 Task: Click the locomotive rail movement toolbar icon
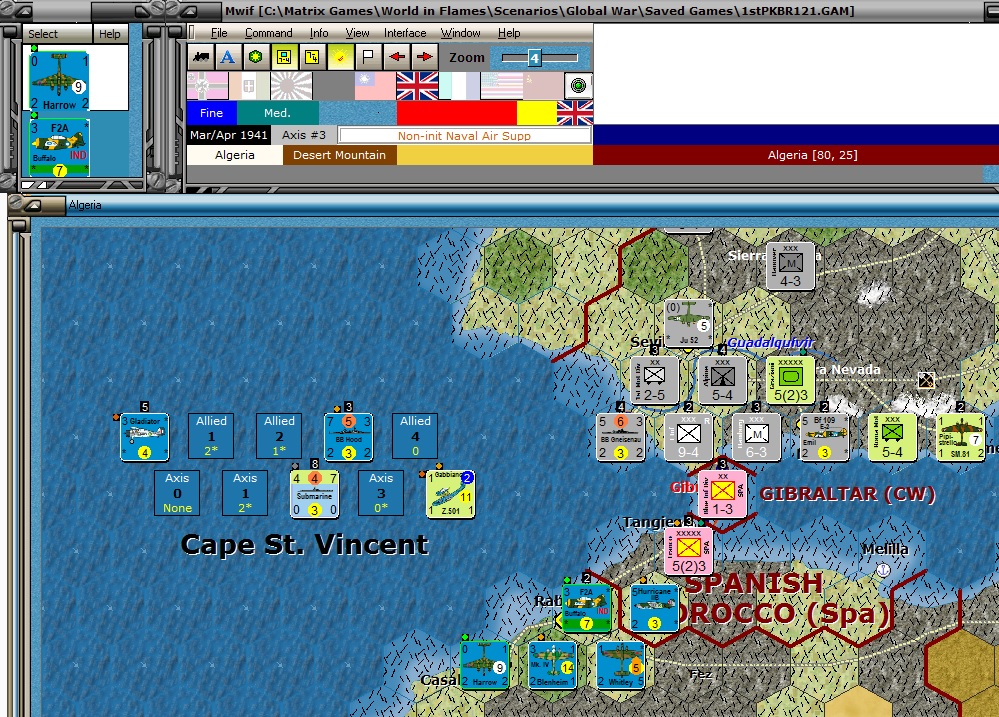point(201,57)
